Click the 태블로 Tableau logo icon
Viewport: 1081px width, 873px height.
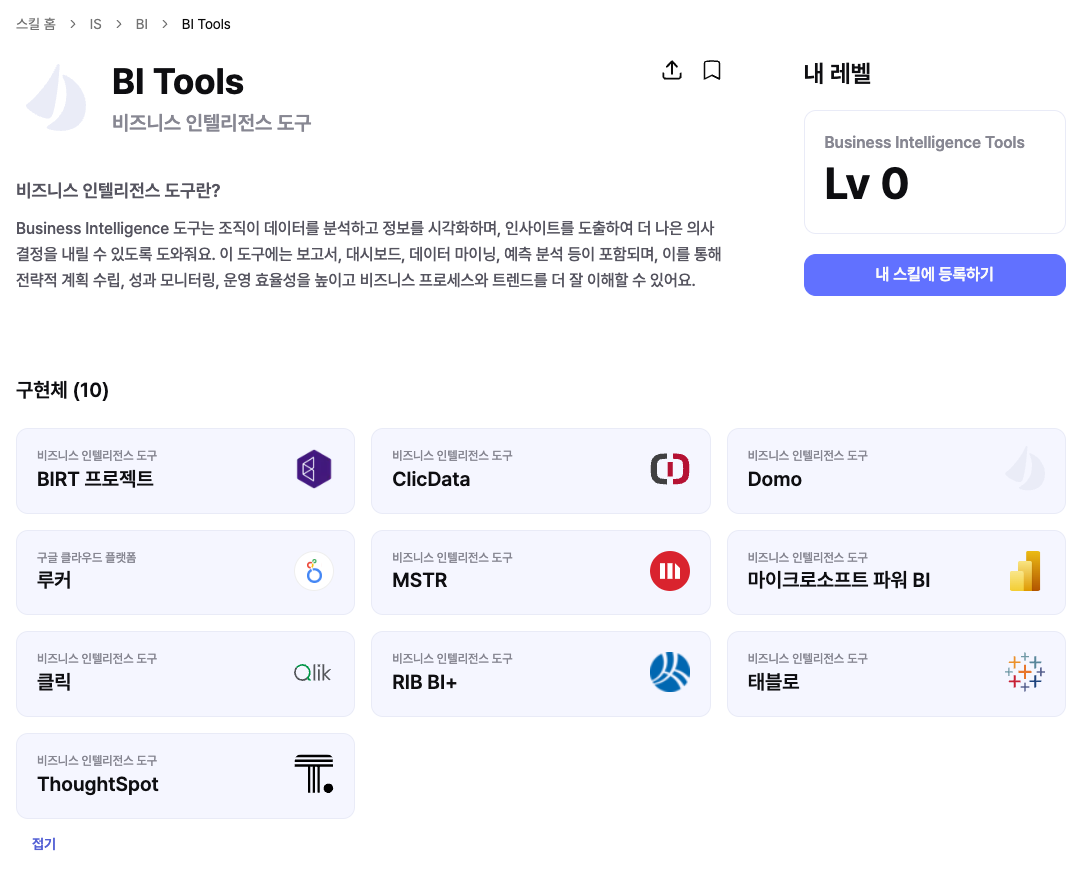pyautogui.click(x=1025, y=673)
